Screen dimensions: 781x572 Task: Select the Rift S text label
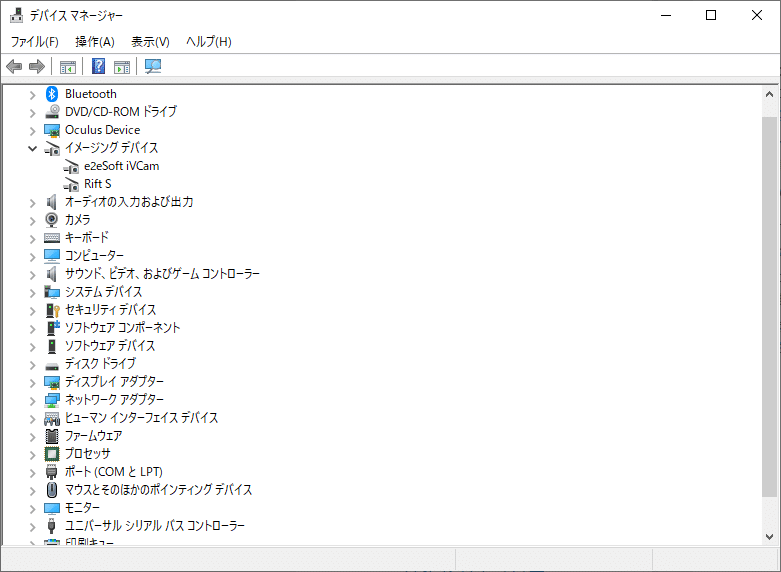coord(98,184)
